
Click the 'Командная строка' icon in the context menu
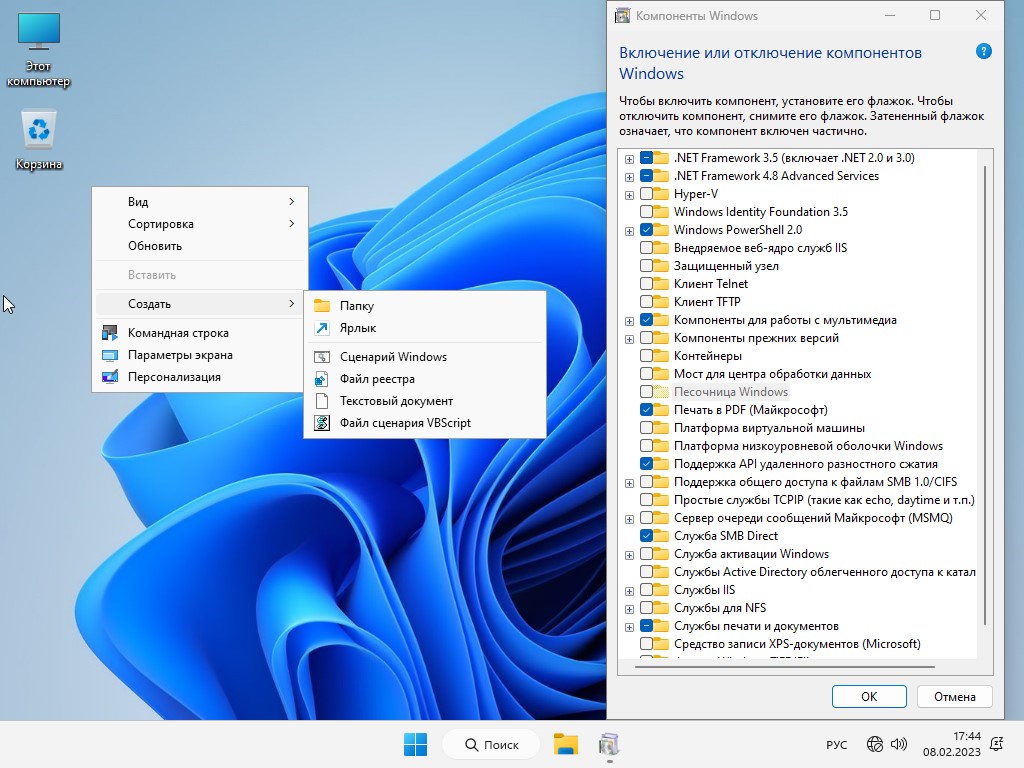pyautogui.click(x=110, y=333)
